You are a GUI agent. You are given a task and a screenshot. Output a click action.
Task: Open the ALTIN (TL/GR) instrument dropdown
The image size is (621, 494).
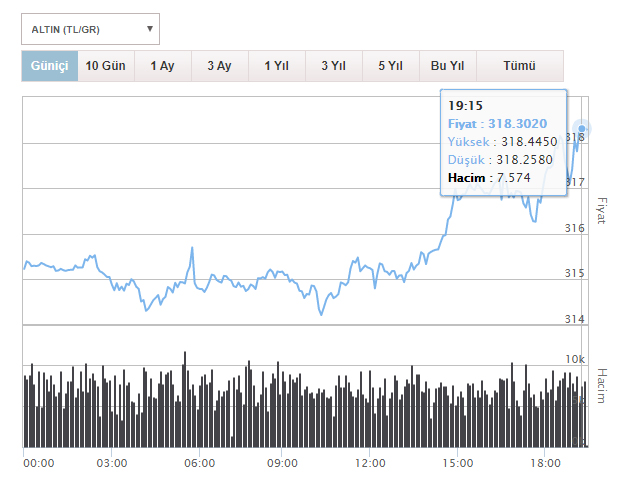[90, 29]
